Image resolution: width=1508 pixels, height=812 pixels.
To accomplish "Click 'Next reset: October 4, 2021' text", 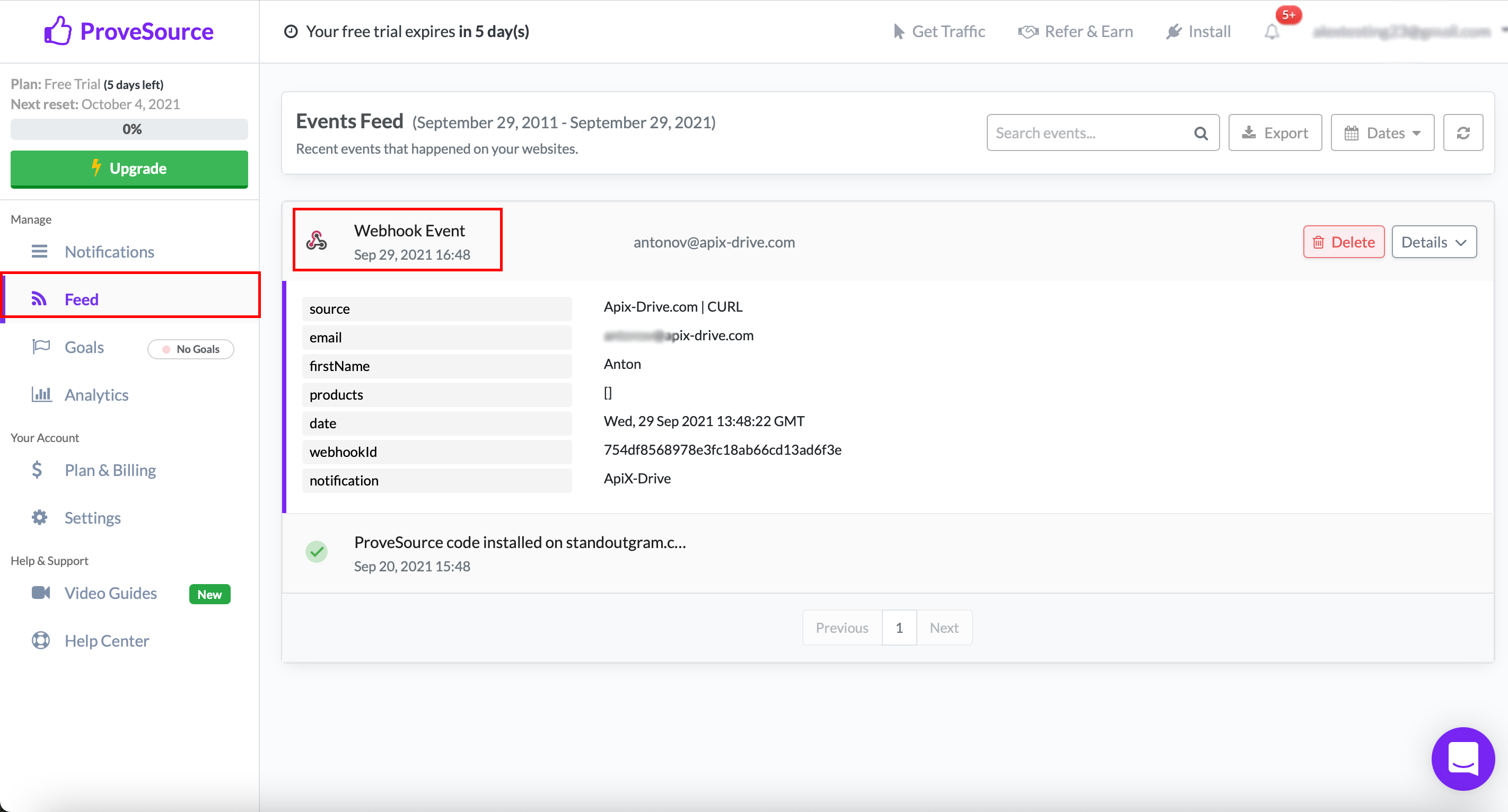I will 95,104.
